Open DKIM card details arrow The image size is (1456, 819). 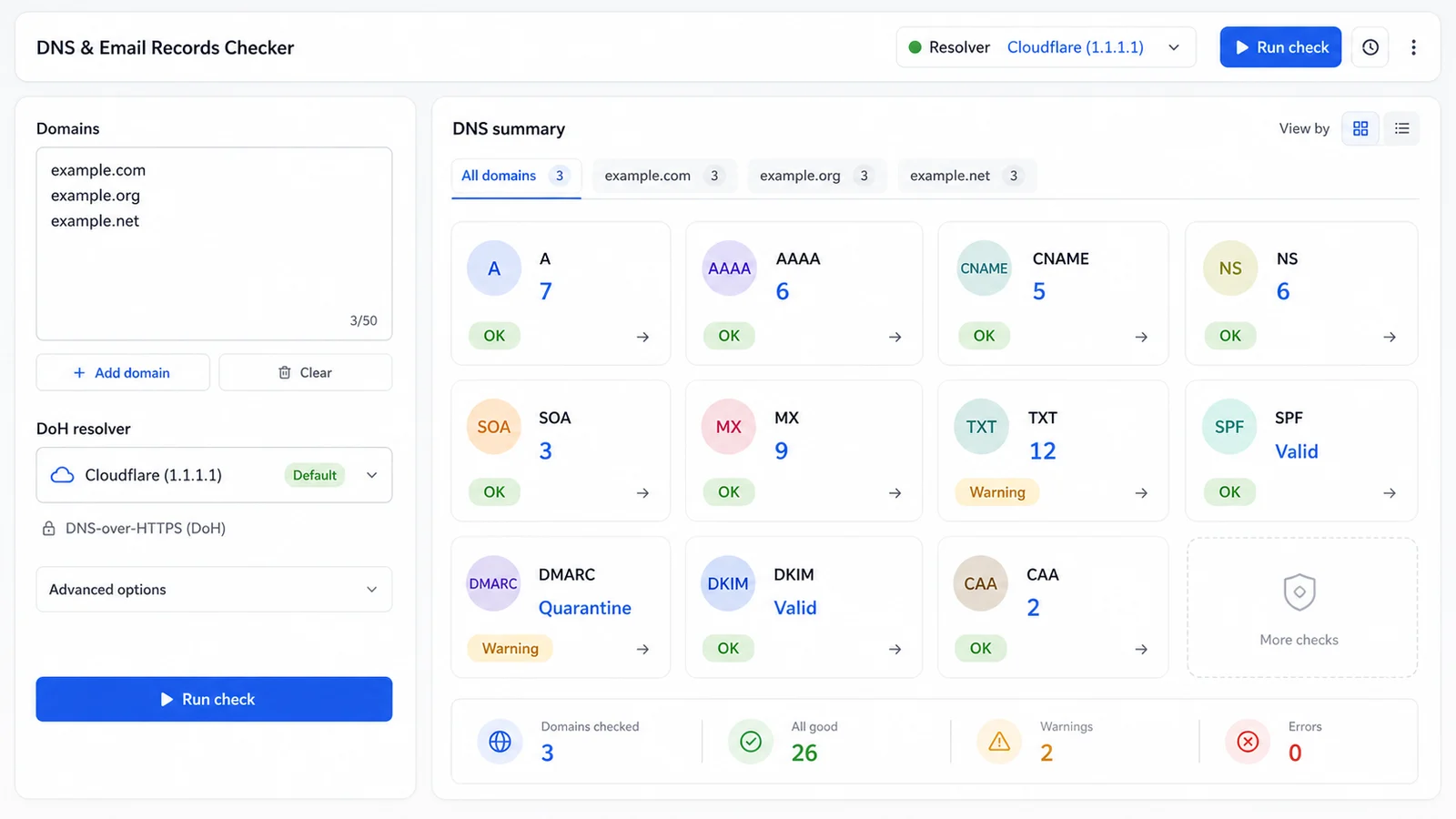tap(895, 649)
